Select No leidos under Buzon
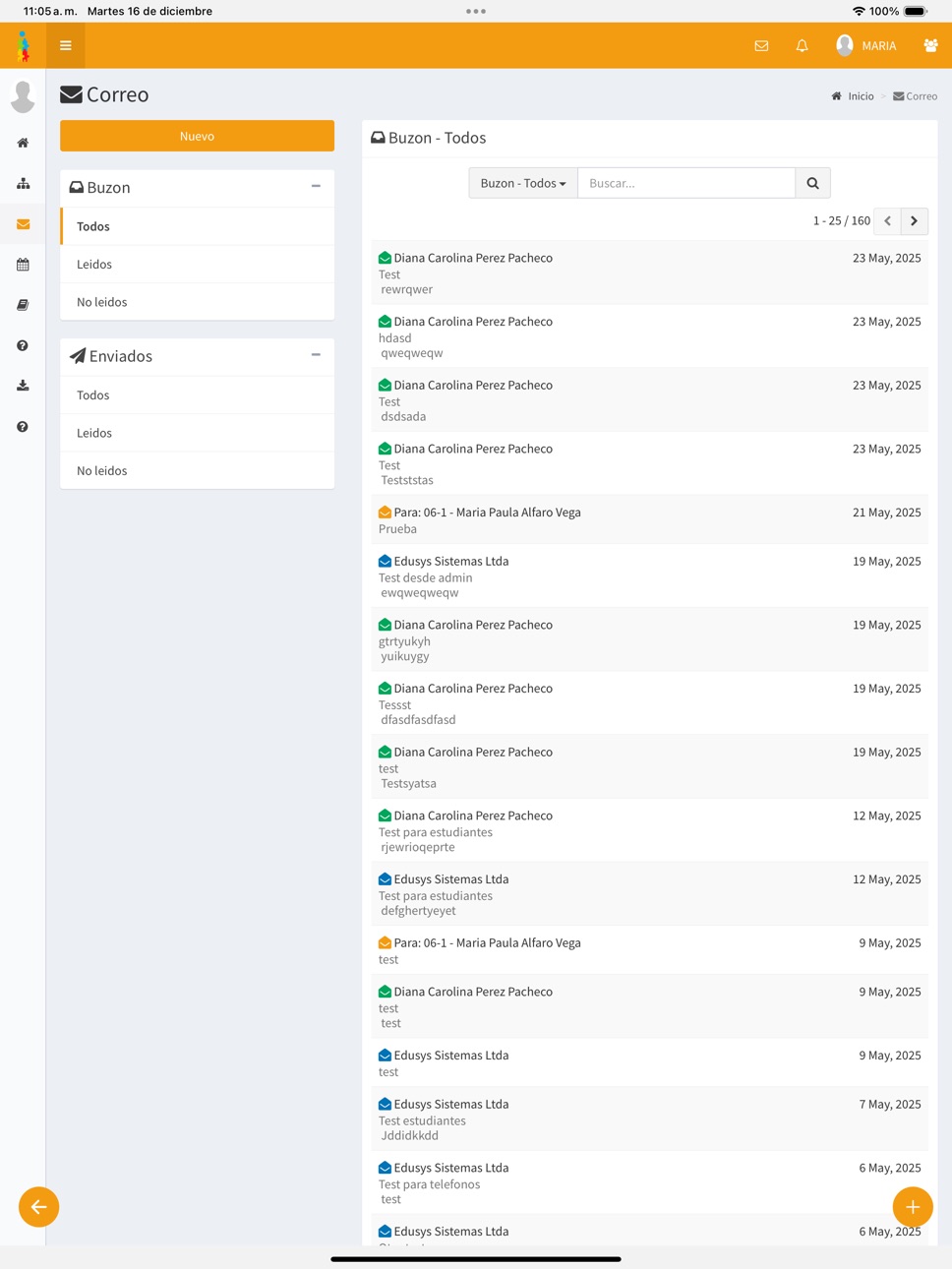952x1269 pixels. point(197,302)
